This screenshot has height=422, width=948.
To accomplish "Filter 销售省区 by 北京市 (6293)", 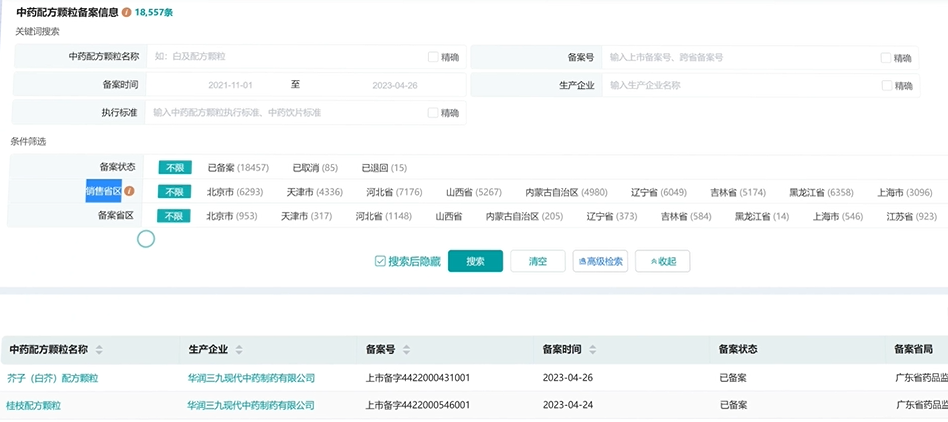I will click(x=234, y=191).
